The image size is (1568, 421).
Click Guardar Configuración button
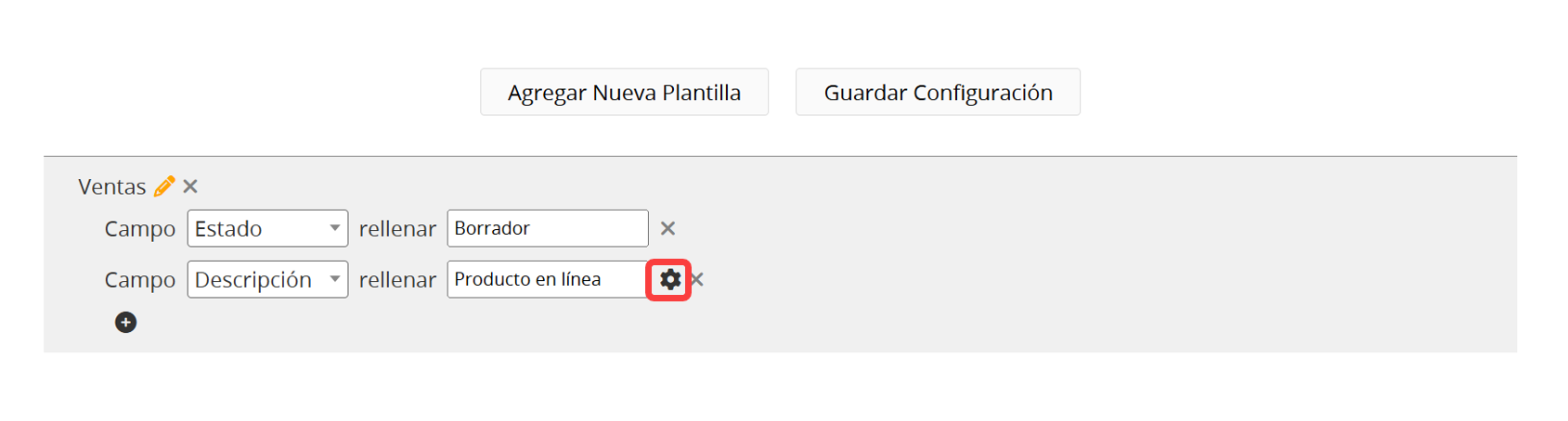tap(938, 92)
